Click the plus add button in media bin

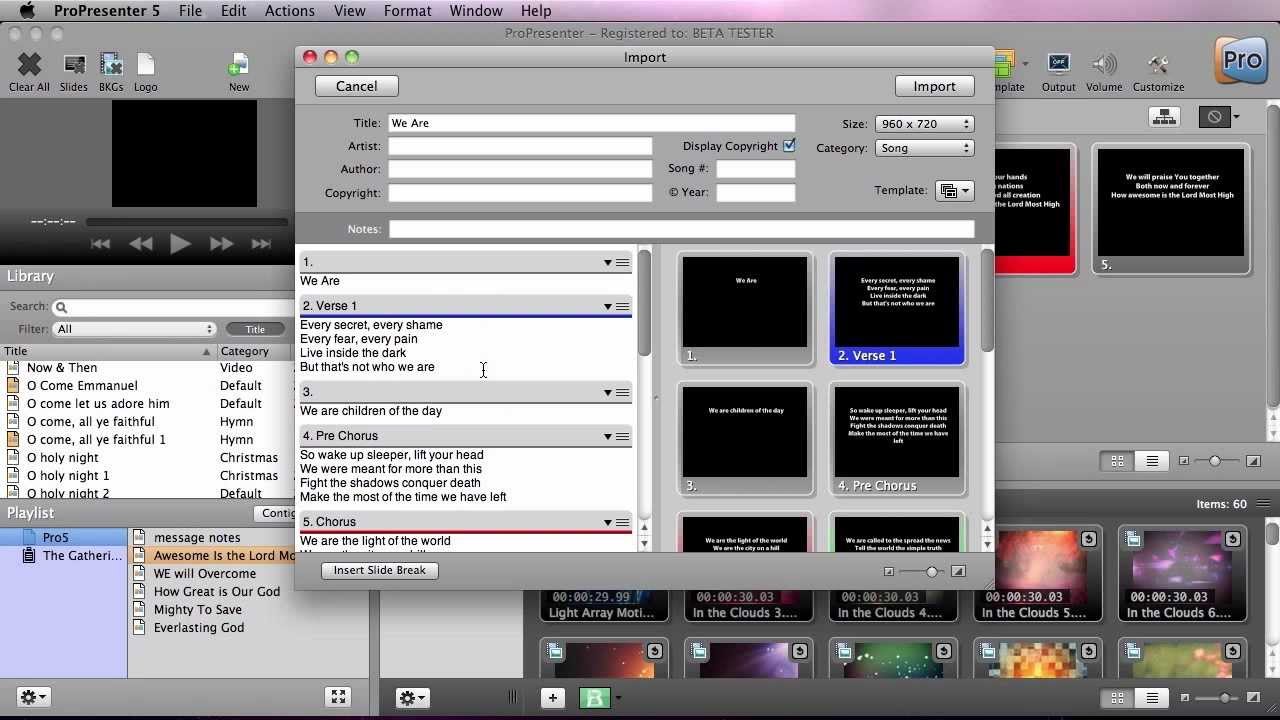(552, 698)
